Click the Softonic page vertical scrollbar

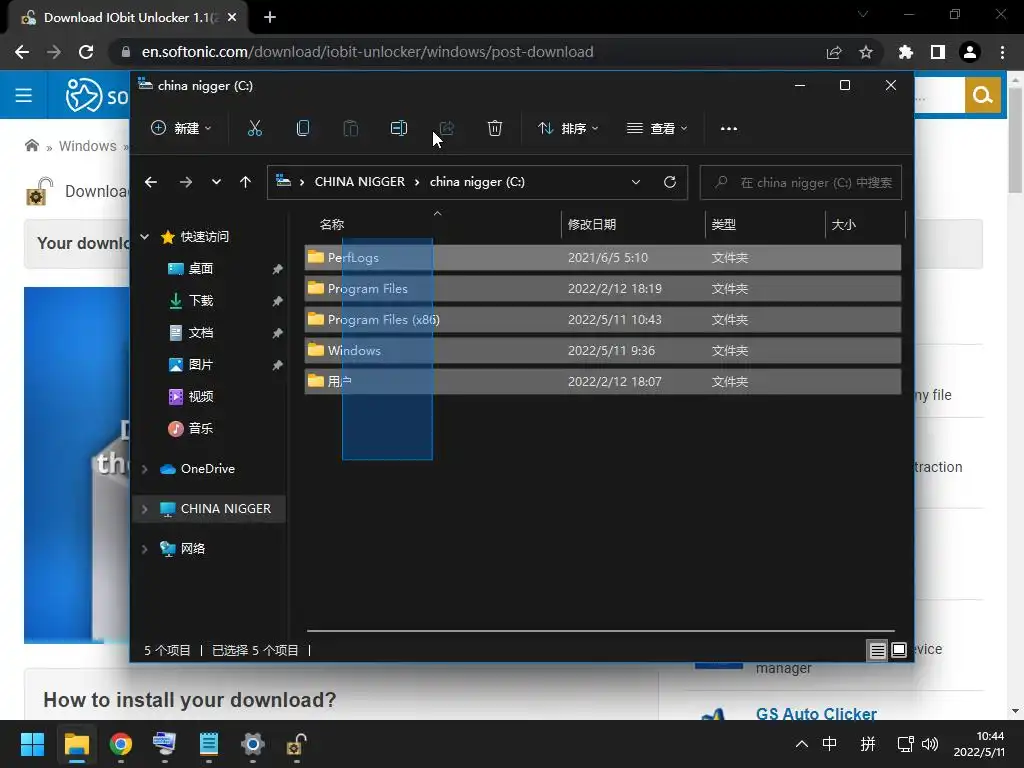click(x=1015, y=140)
